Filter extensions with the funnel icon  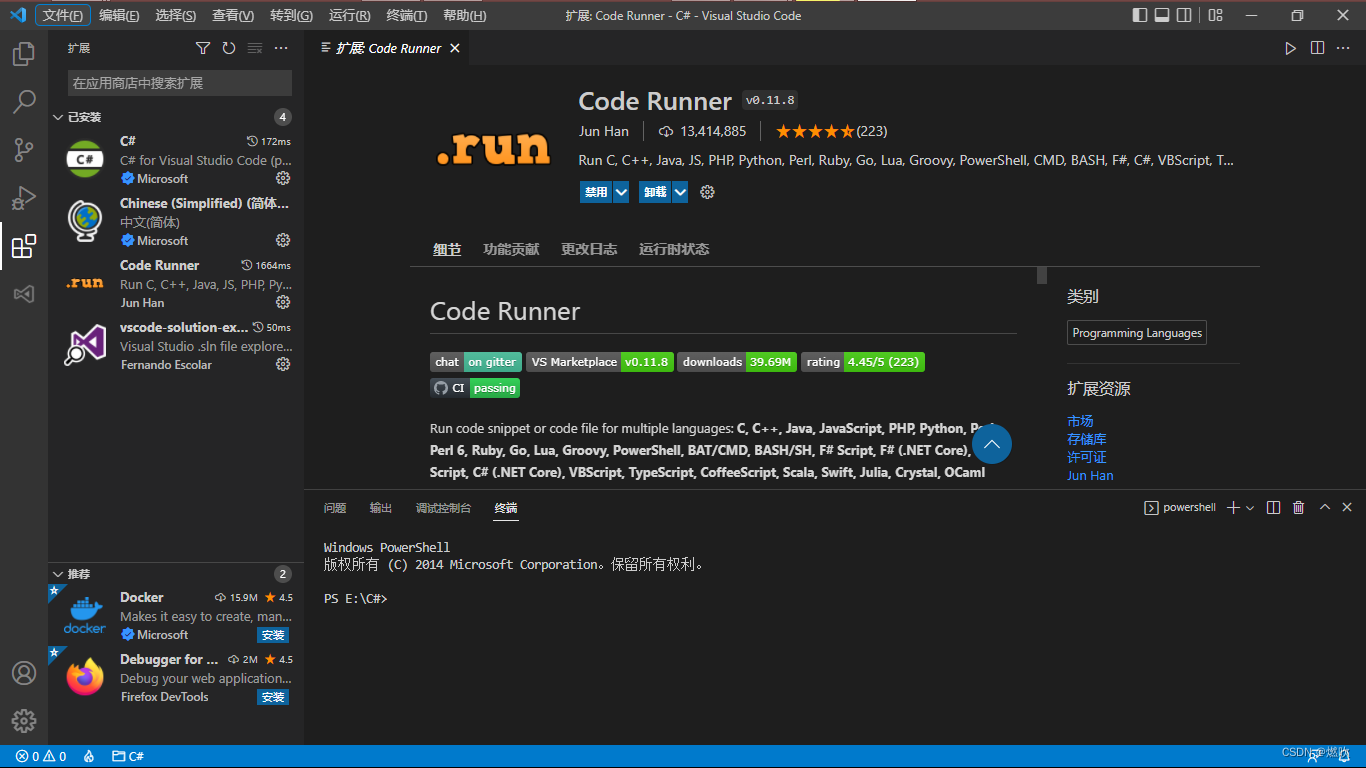pos(203,48)
